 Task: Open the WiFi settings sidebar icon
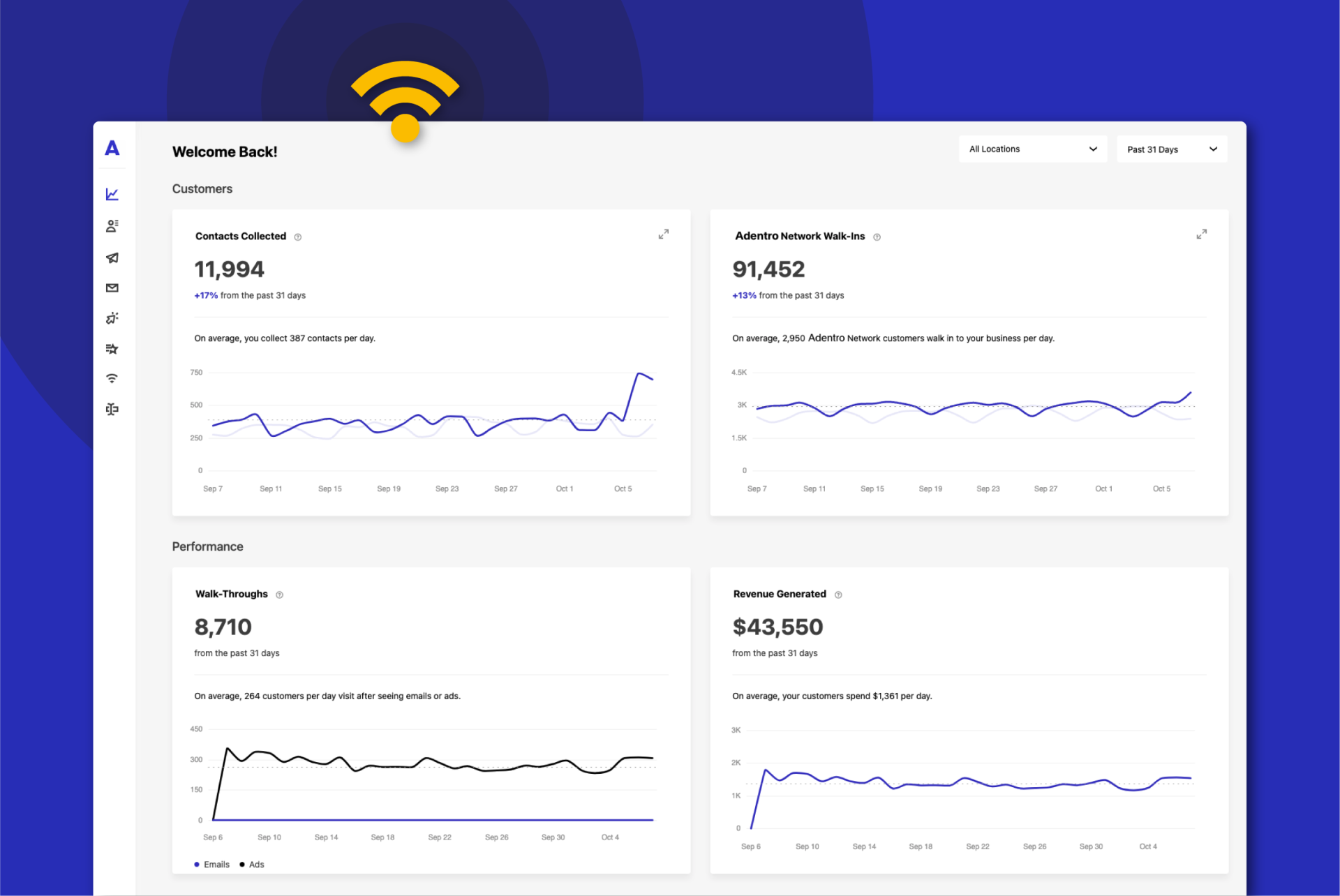[112, 378]
